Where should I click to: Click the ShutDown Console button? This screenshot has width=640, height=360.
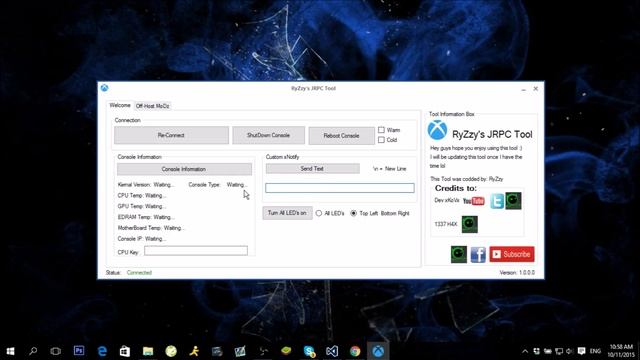tap(269, 135)
